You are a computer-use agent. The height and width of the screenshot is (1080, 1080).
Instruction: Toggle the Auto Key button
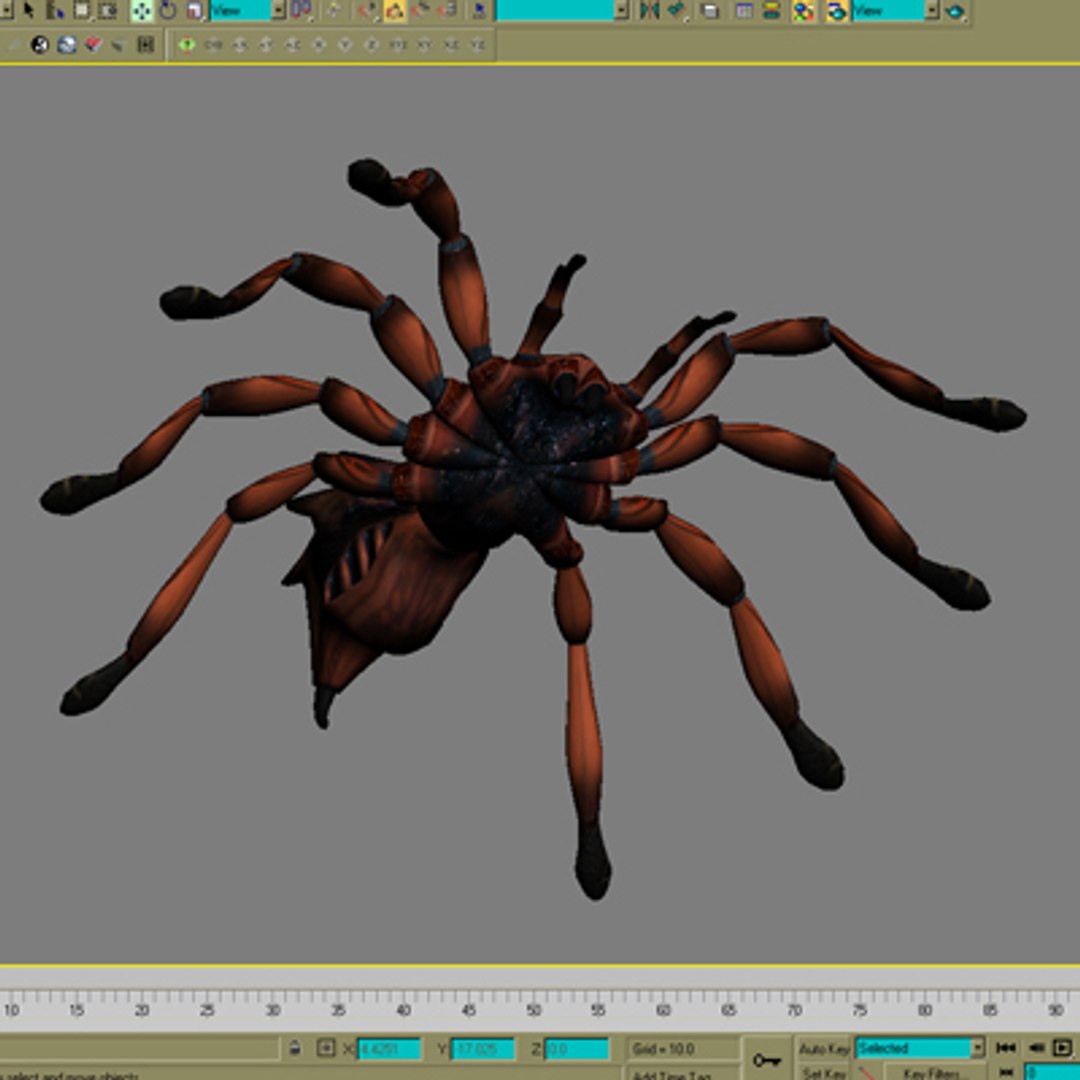[x=823, y=1049]
